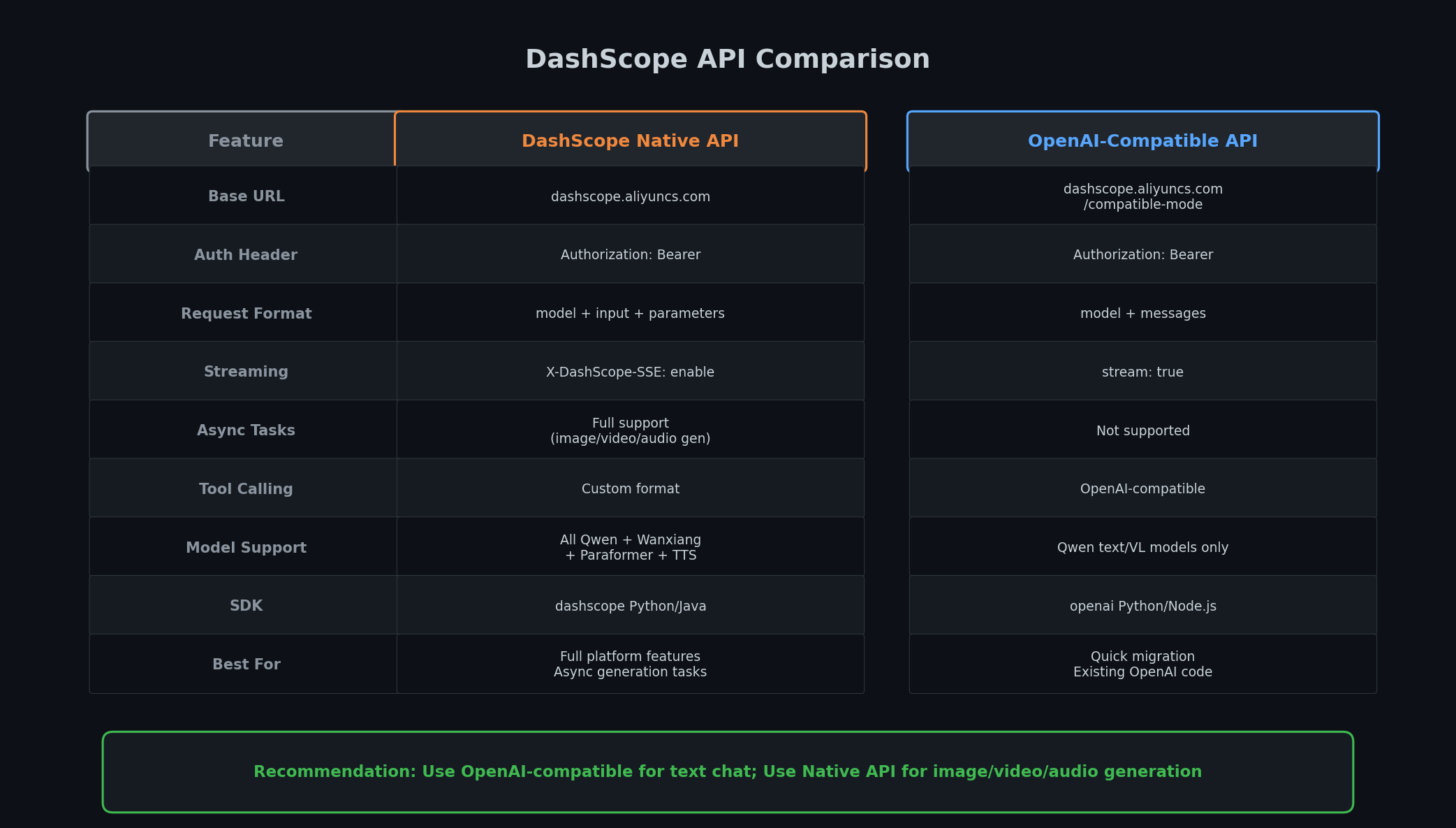The width and height of the screenshot is (1456, 828).
Task: Click the Auth Header row label
Action: coord(246,255)
